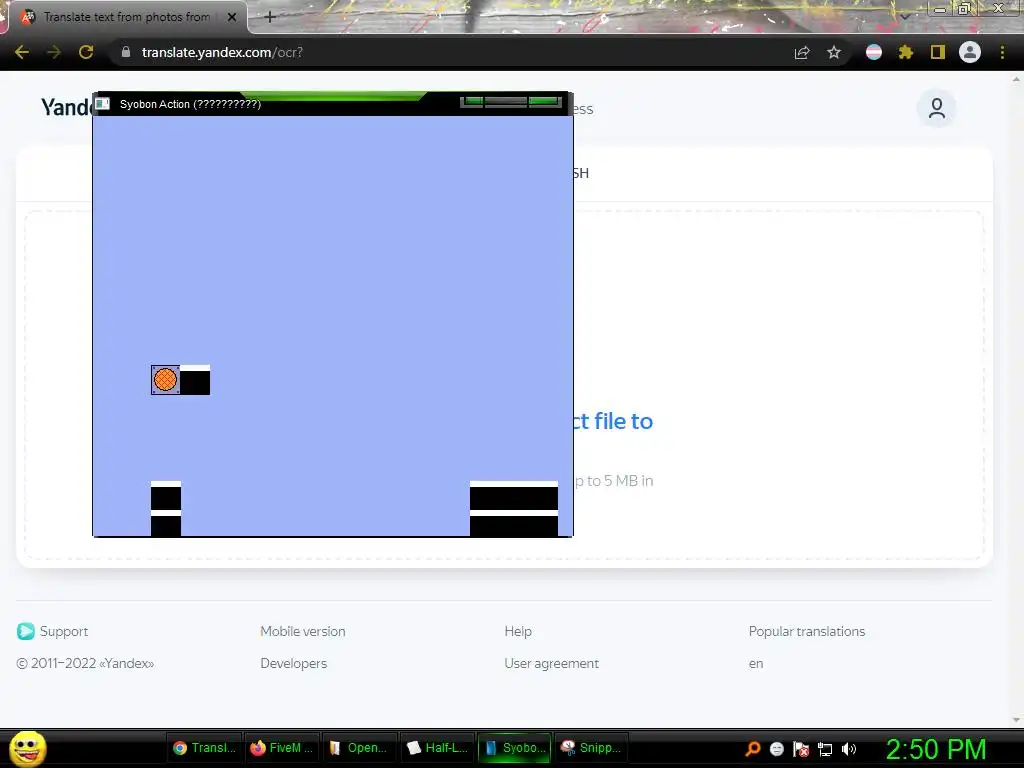Open the volume speaker tray icon

click(x=849, y=749)
